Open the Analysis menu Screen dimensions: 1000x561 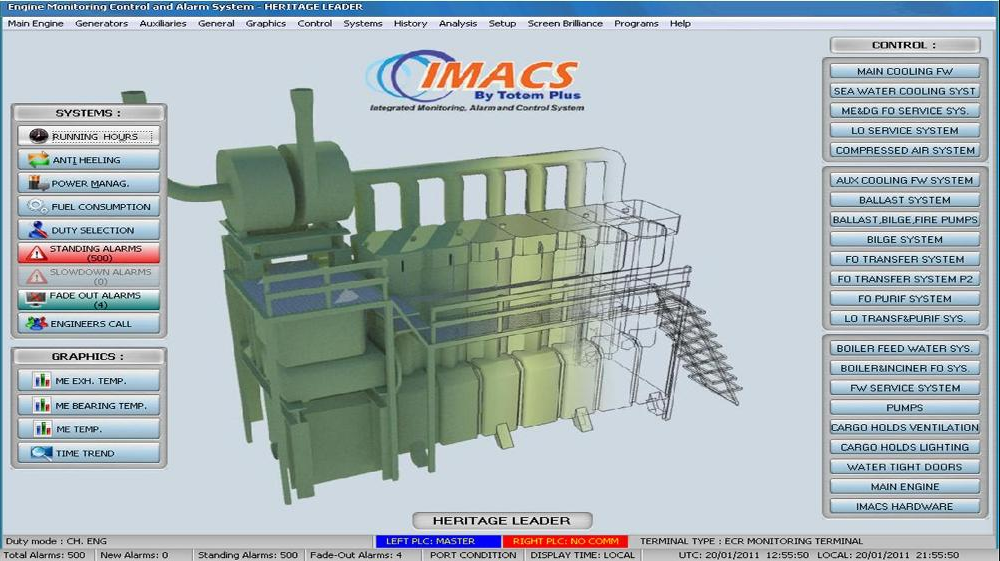pos(458,23)
